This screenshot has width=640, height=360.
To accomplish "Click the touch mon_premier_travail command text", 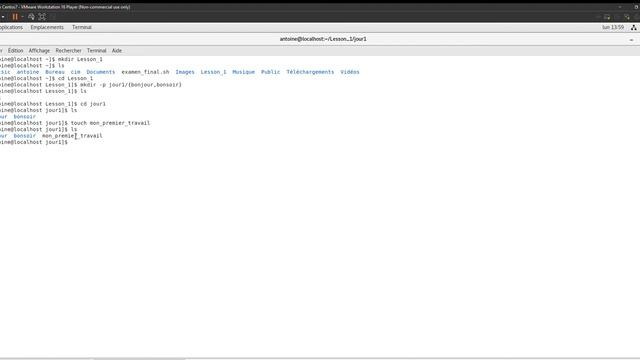I will click(110, 123).
